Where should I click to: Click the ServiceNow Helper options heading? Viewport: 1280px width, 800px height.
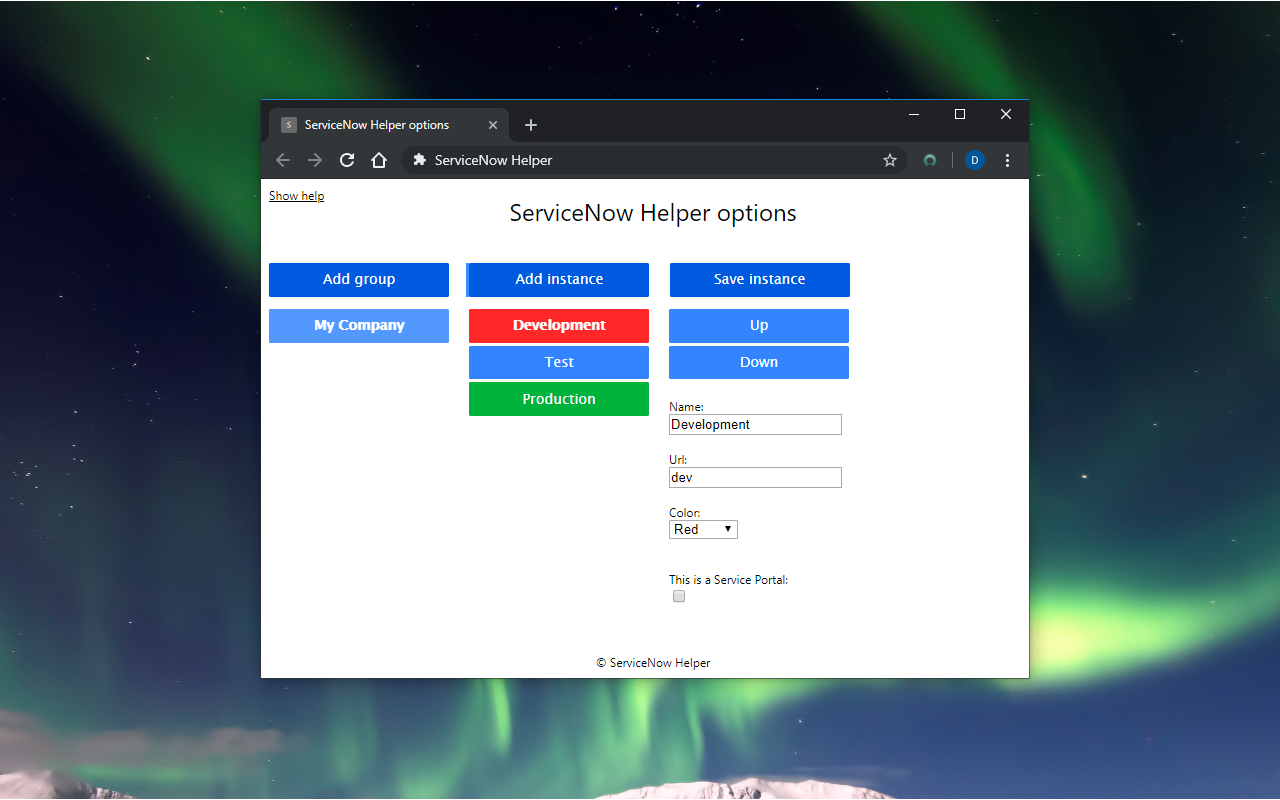click(653, 213)
